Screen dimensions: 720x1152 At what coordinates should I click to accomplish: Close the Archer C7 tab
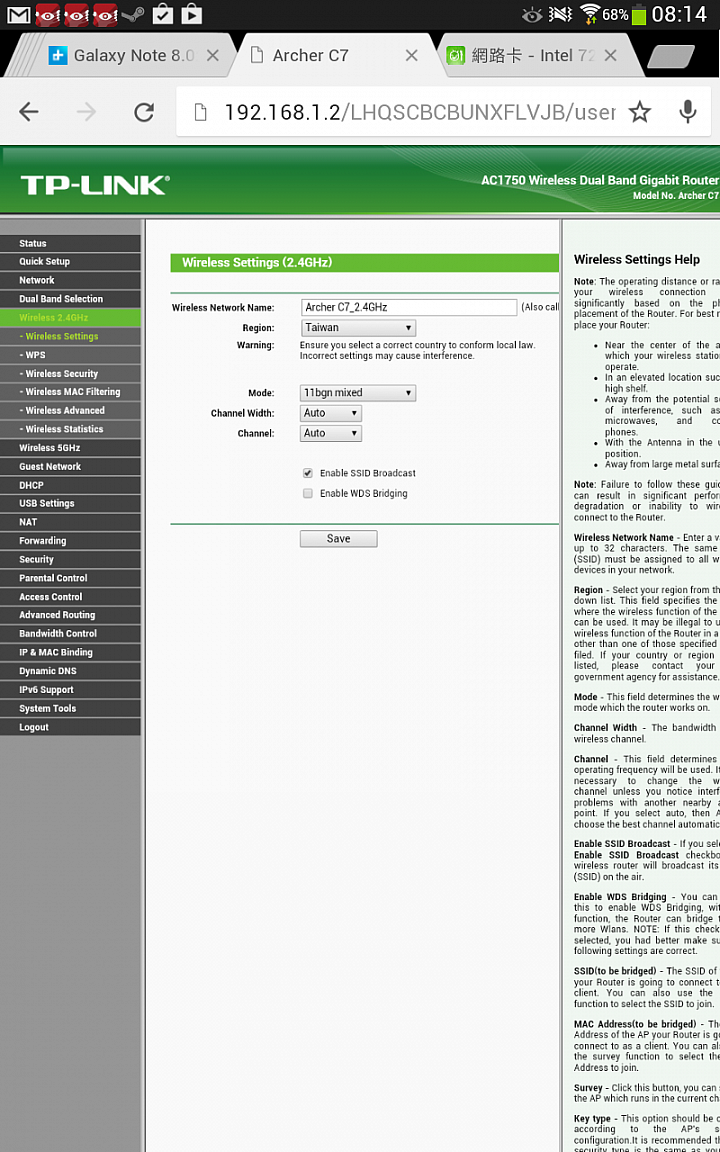pos(412,55)
